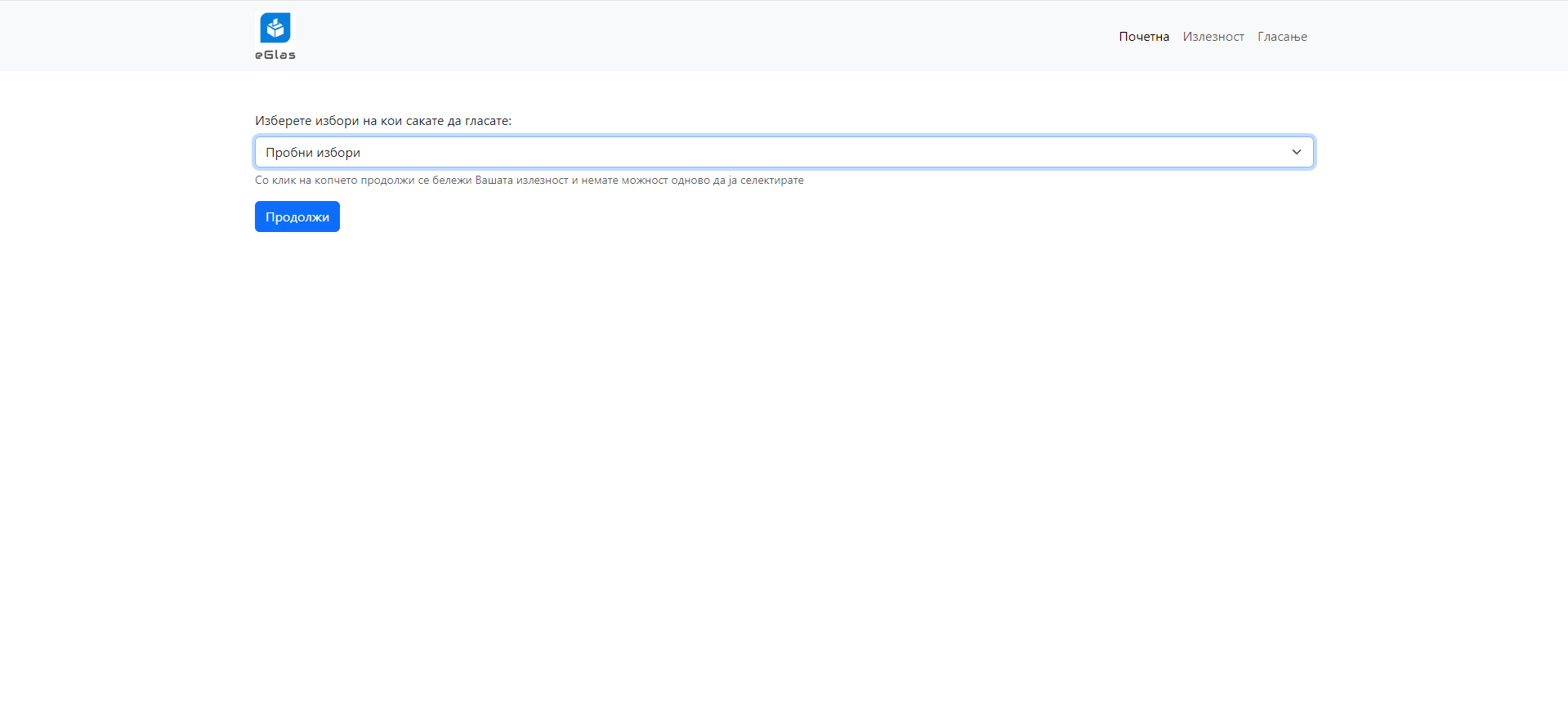Click the chevron arrow in elections dropdown
The height and width of the screenshot is (701, 1568).
click(x=1296, y=152)
